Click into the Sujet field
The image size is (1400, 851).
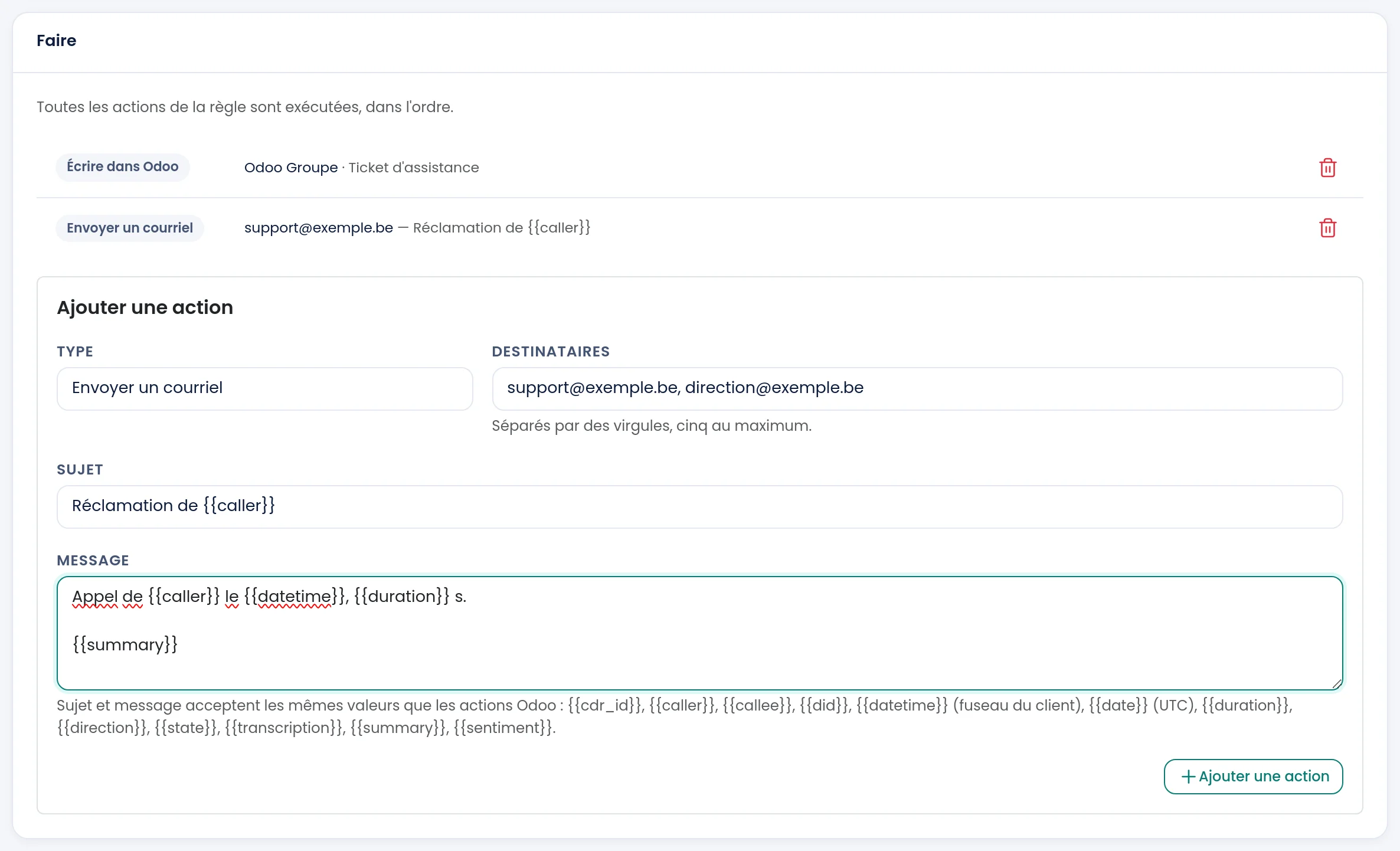[x=699, y=506]
